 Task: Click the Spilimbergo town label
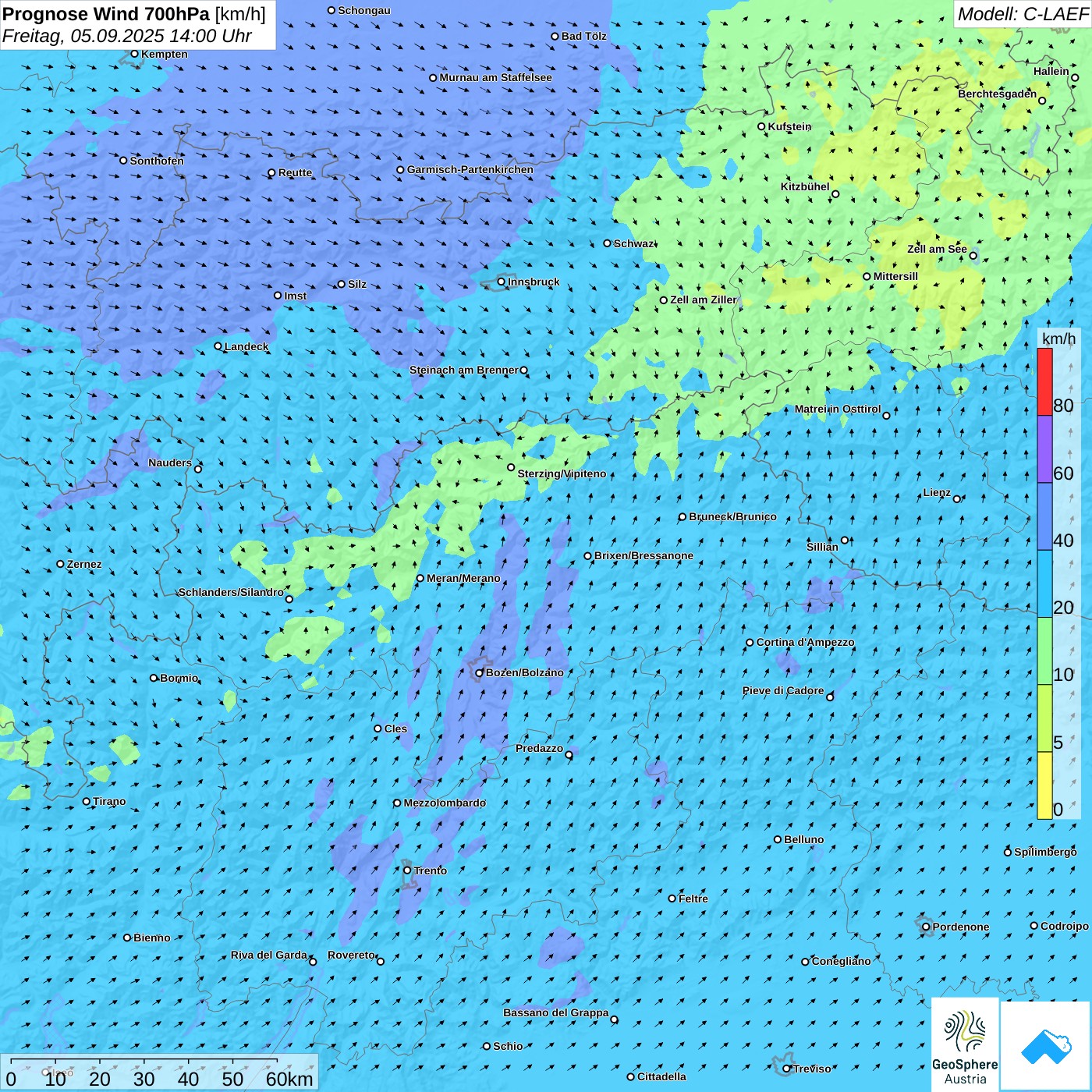[x=1045, y=852]
